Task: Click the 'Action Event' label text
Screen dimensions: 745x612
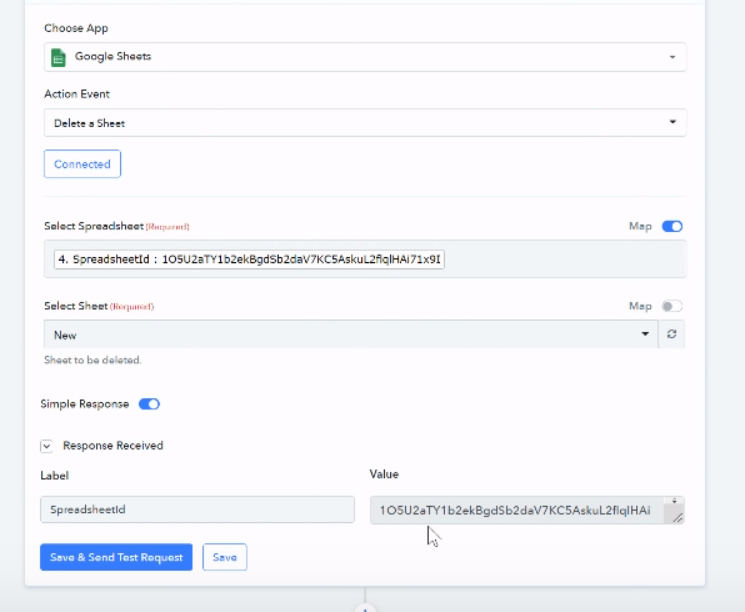Action: click(77, 94)
